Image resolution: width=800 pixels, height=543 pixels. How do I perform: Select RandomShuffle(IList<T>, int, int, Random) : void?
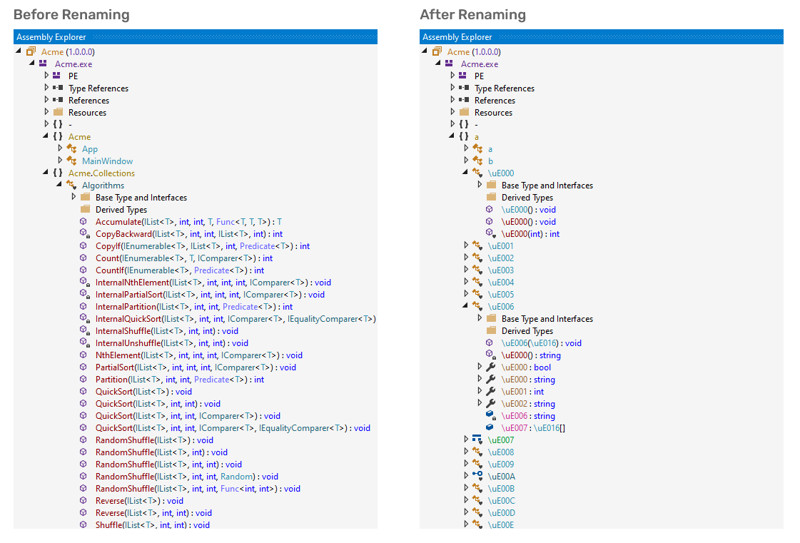[187, 476]
